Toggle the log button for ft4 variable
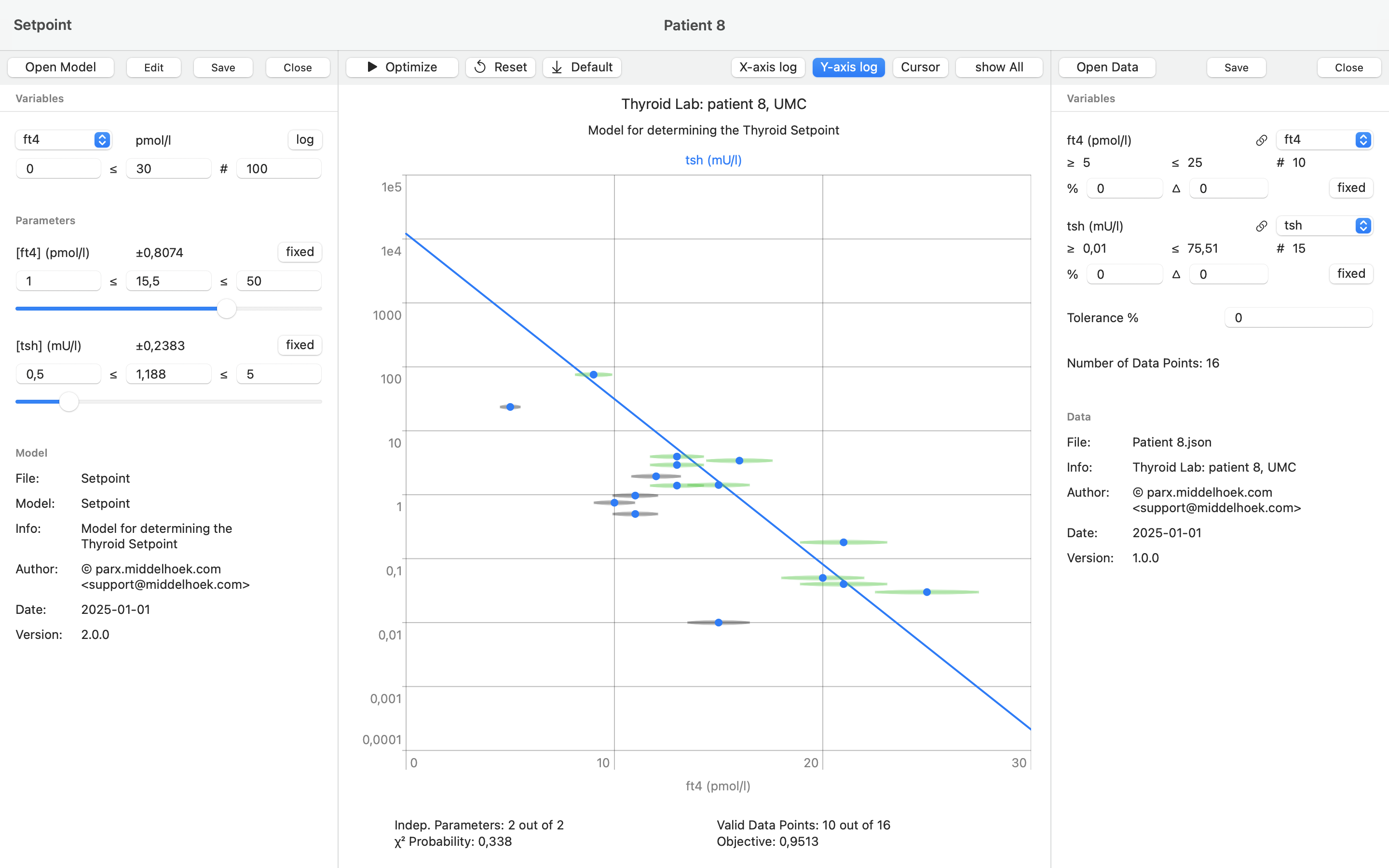Screen dimensions: 1389x868 pyautogui.click(x=305, y=139)
